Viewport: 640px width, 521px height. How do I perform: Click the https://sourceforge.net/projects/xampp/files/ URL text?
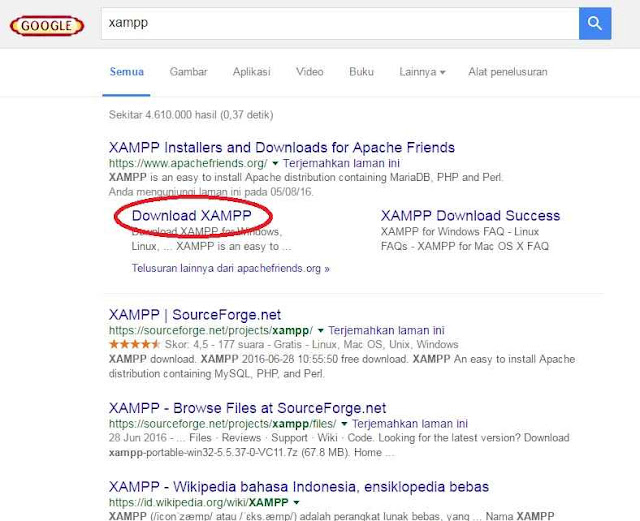222,423
